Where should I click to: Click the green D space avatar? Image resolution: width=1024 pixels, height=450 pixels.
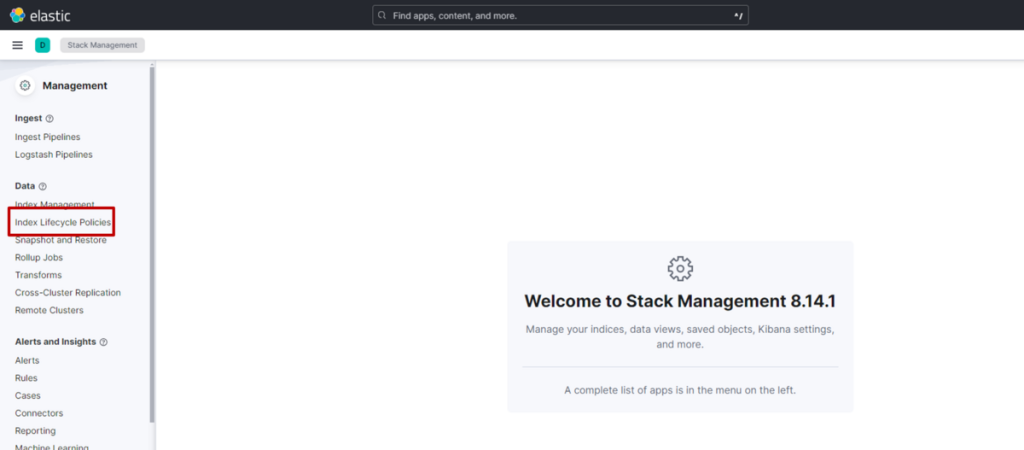(42, 45)
